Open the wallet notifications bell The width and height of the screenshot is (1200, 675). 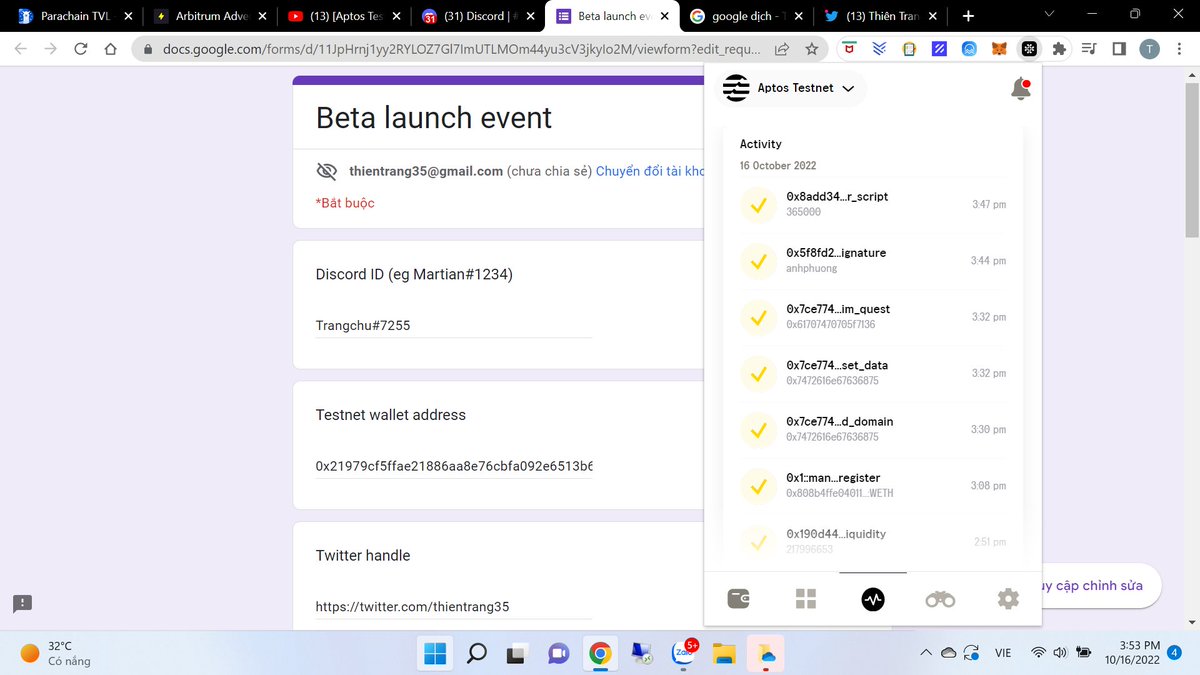[1020, 88]
